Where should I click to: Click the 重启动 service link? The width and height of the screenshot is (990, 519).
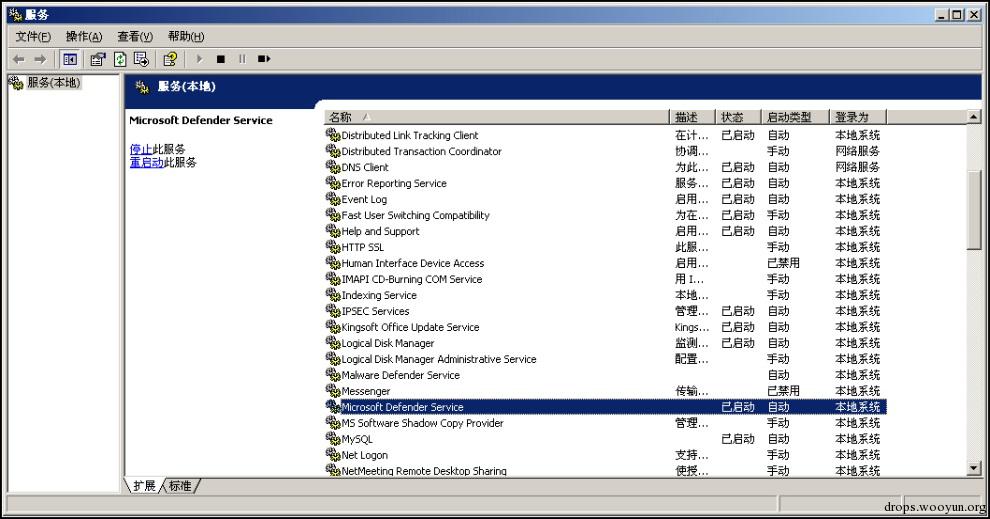coord(146,162)
